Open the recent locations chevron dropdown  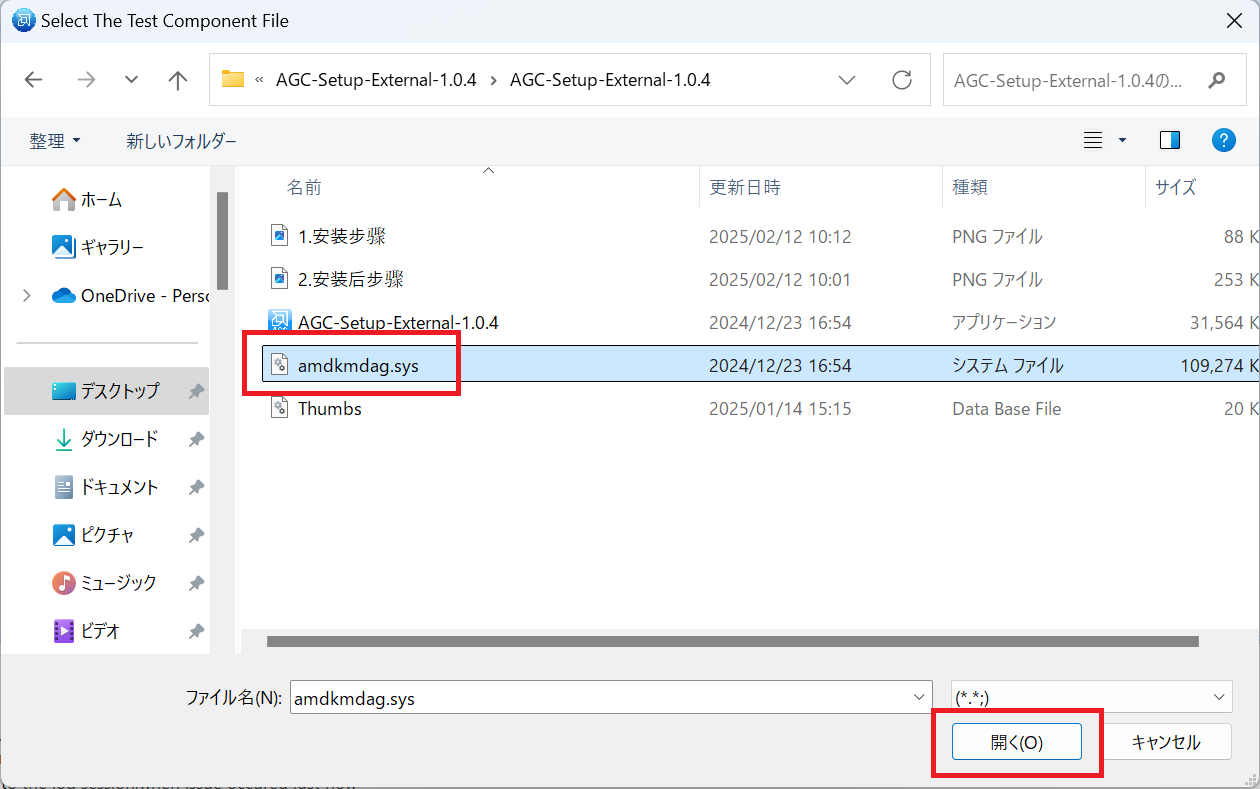click(x=131, y=80)
